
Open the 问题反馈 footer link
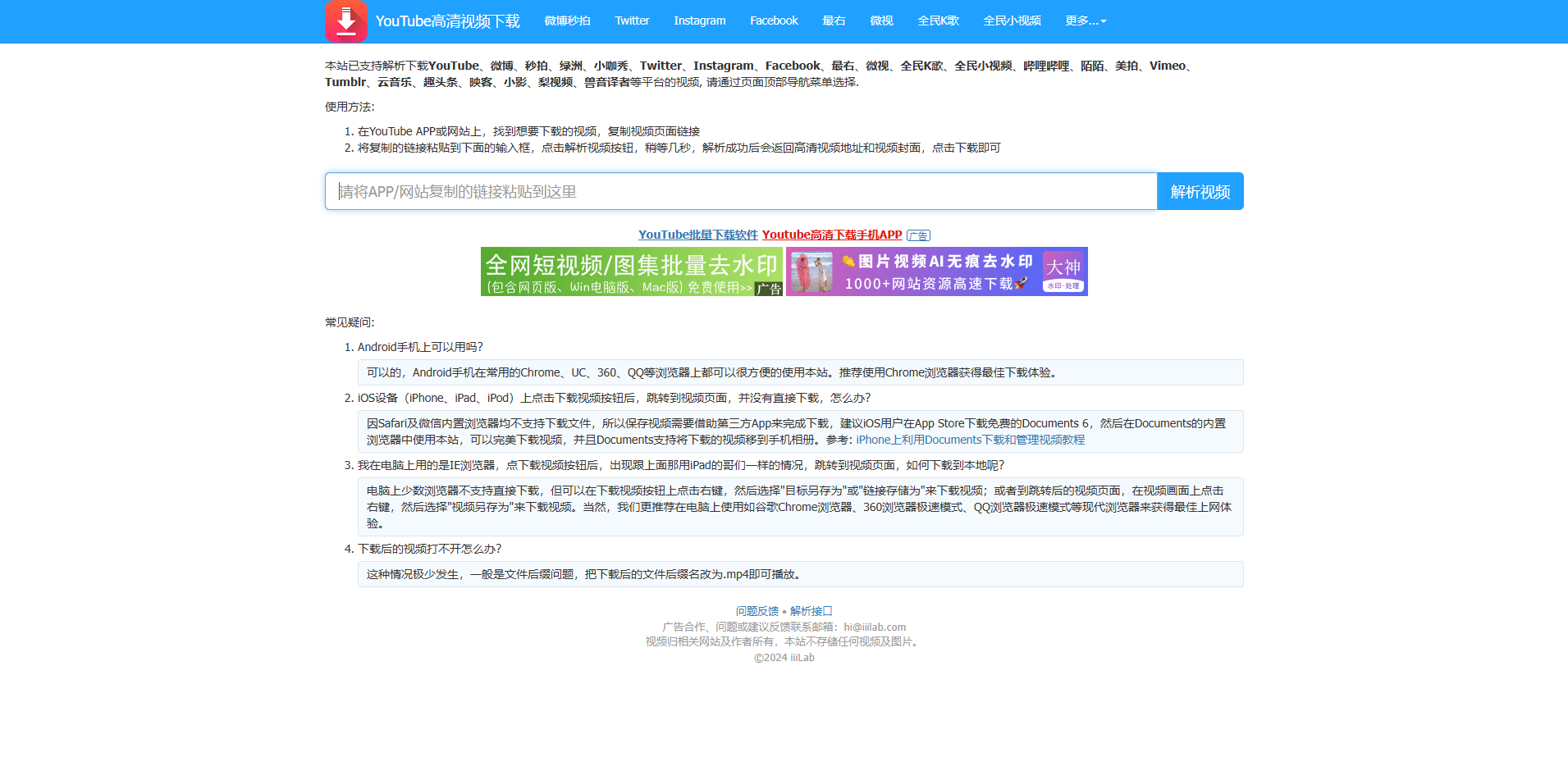[x=757, y=611]
